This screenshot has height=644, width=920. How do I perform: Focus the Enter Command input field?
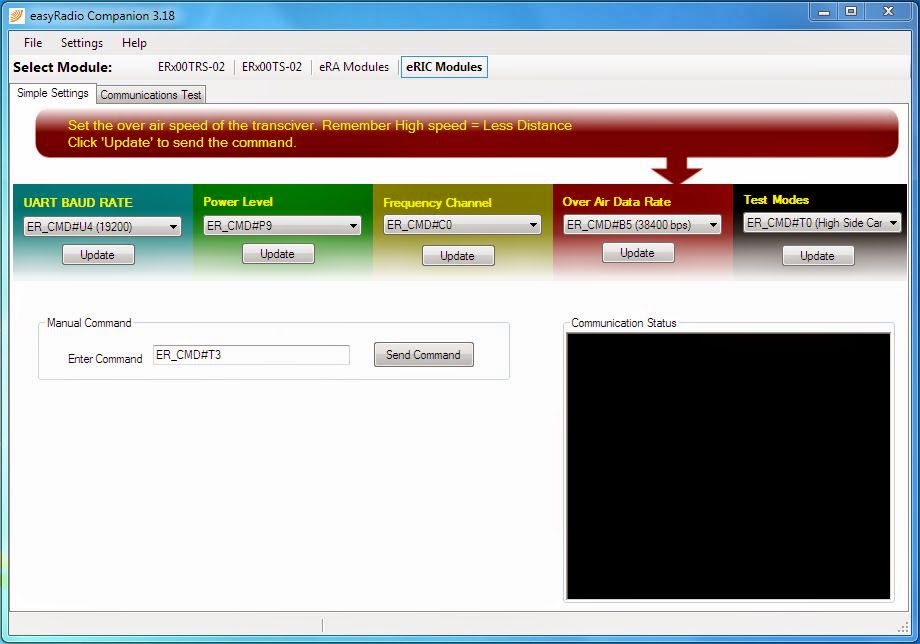click(x=251, y=355)
